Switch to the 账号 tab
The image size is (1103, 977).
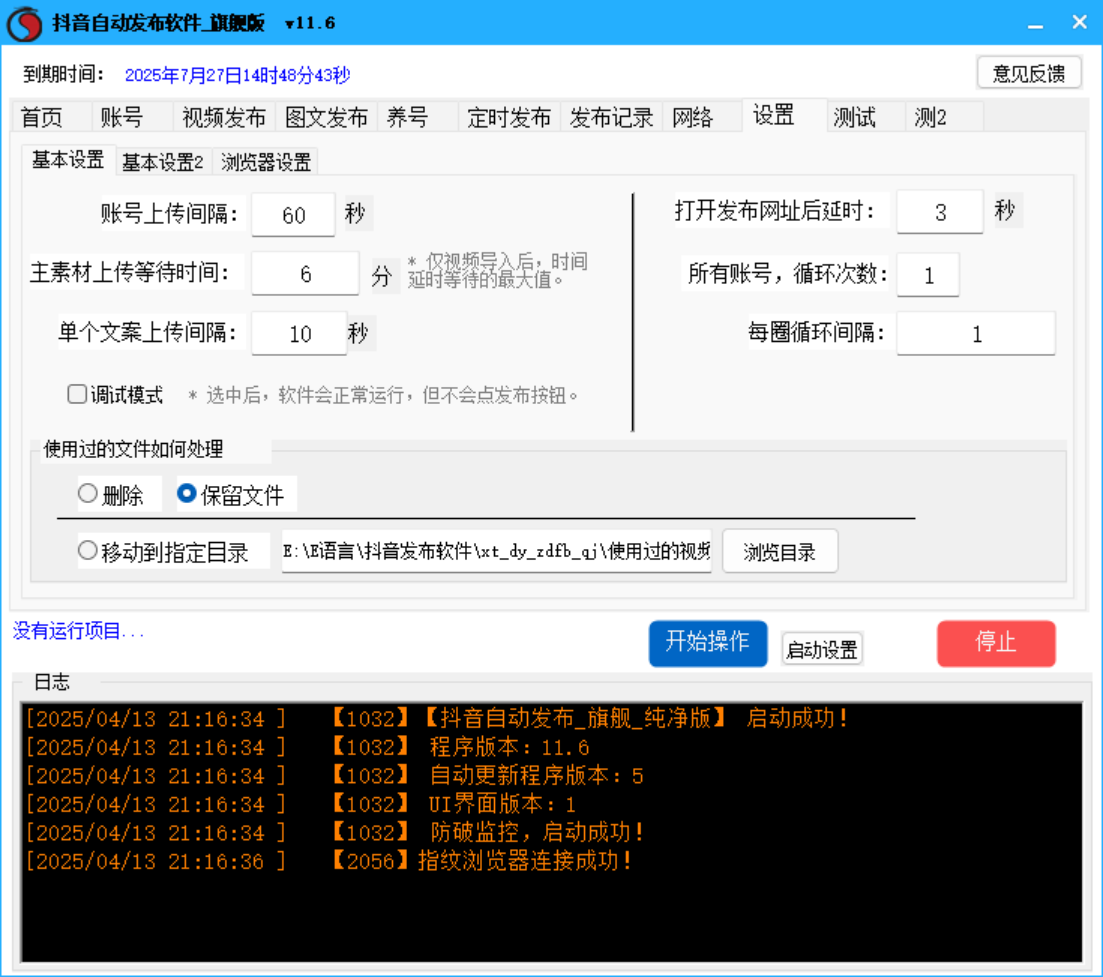pos(132,117)
